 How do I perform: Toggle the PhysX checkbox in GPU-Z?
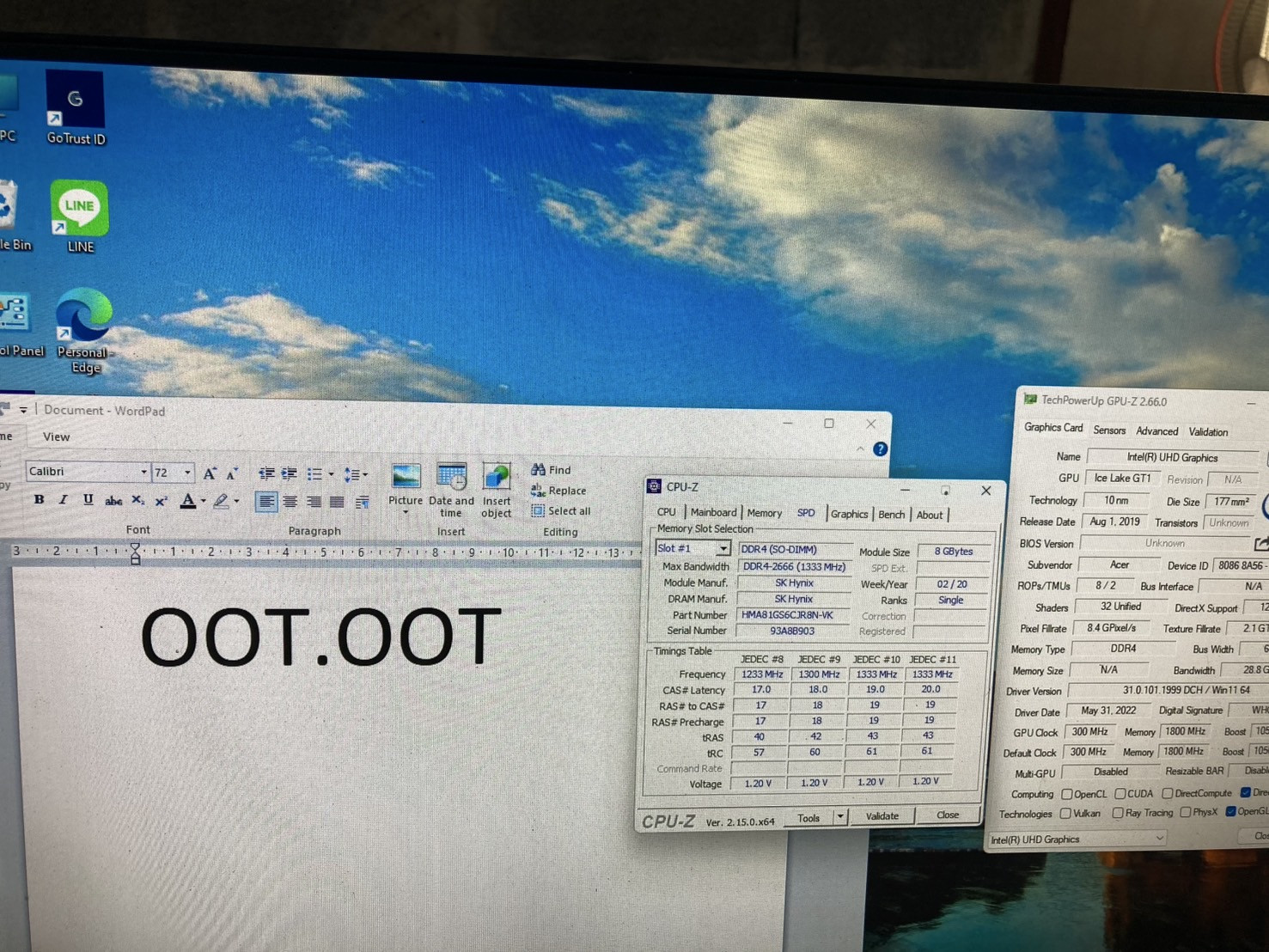click(1185, 812)
